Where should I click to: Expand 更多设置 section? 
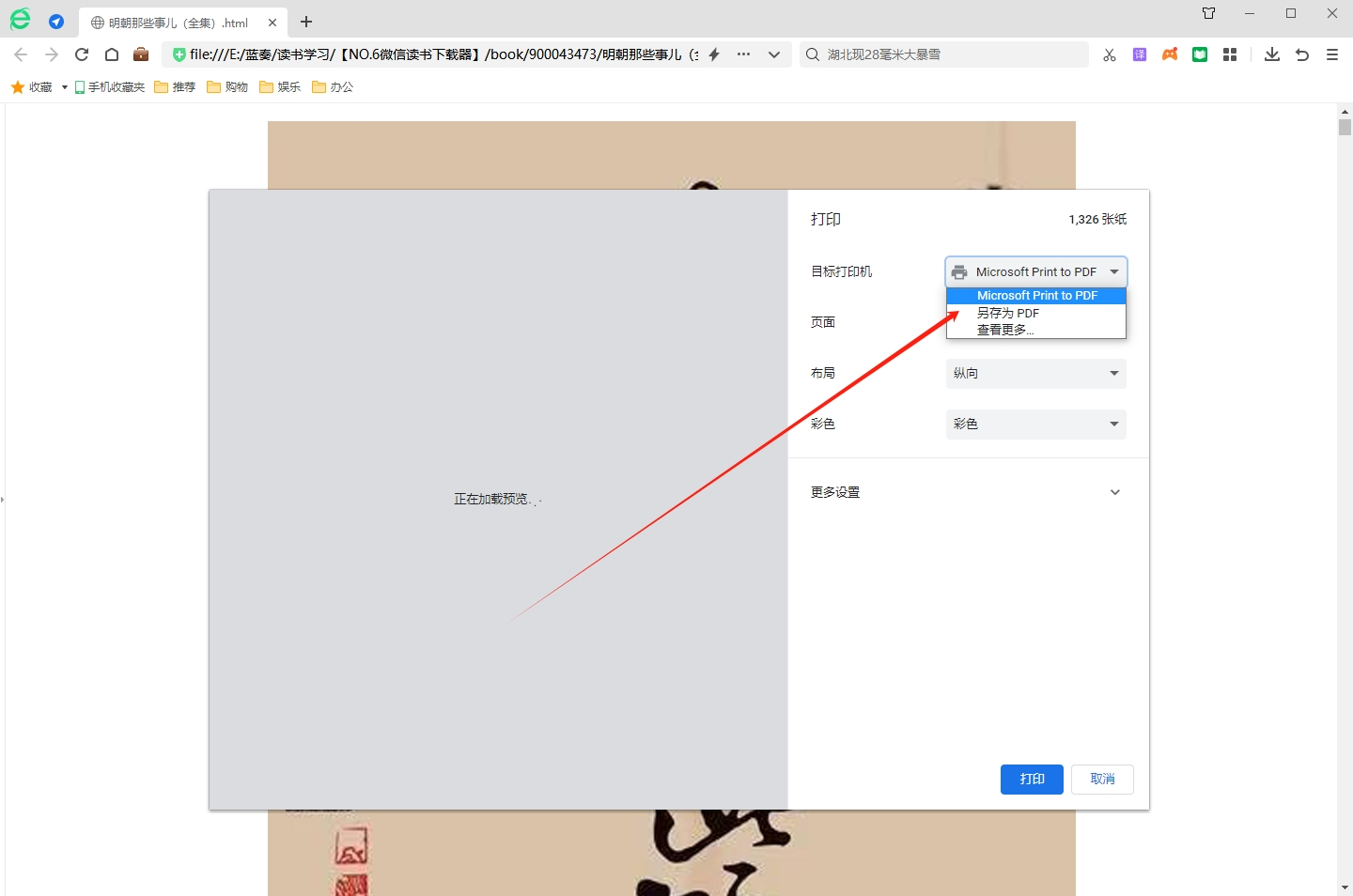968,492
